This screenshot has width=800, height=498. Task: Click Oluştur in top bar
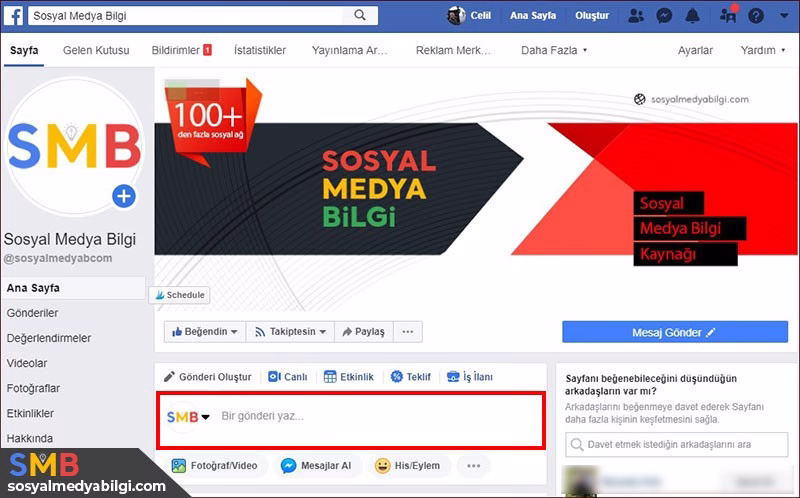(x=592, y=15)
